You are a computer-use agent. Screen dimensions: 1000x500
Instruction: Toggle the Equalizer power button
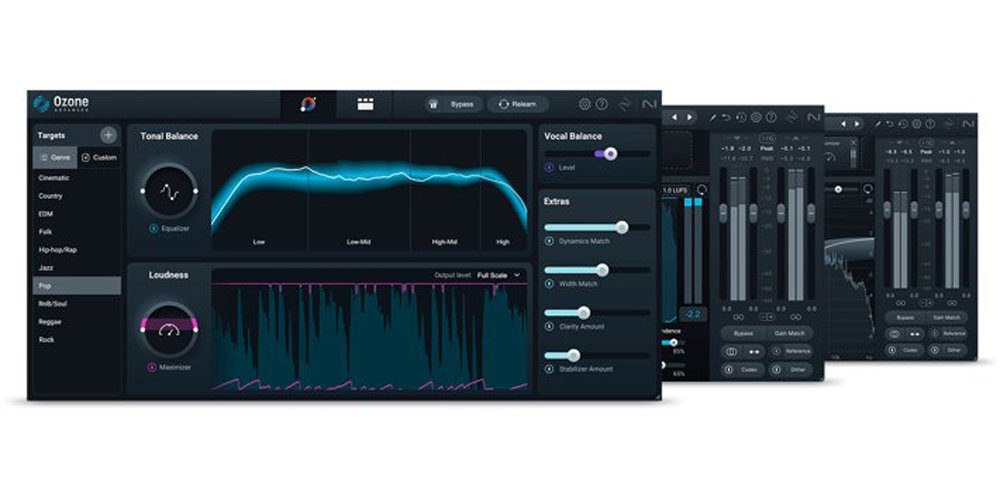[153, 228]
